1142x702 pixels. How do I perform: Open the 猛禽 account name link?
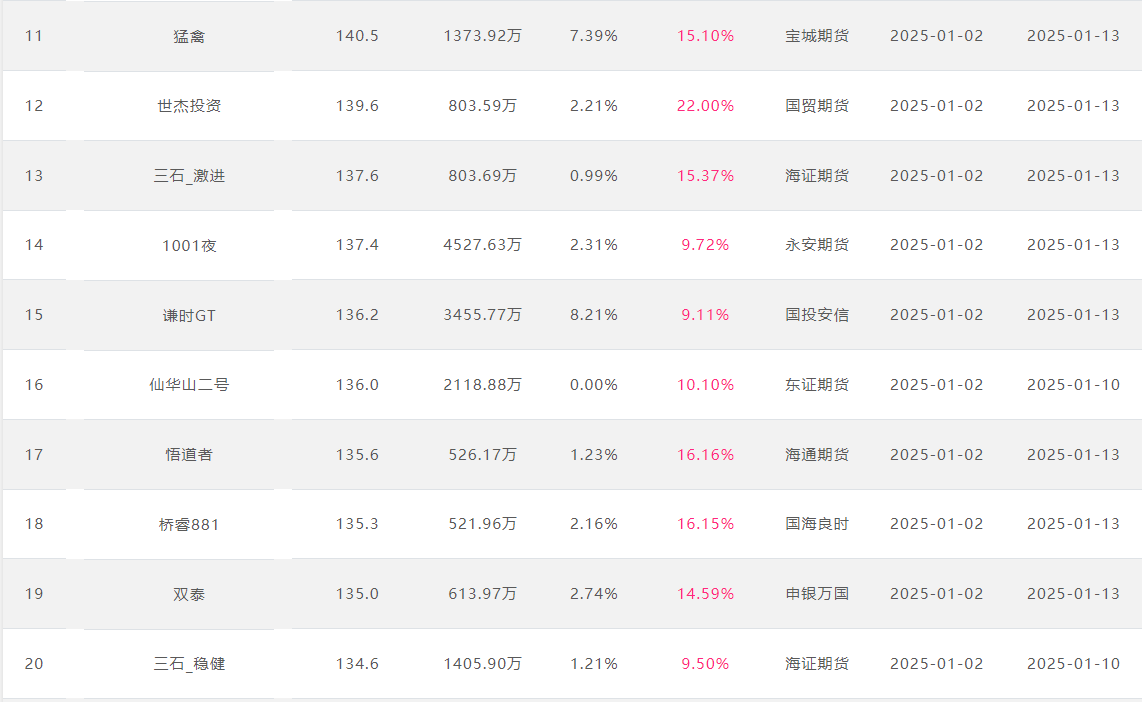coord(189,36)
